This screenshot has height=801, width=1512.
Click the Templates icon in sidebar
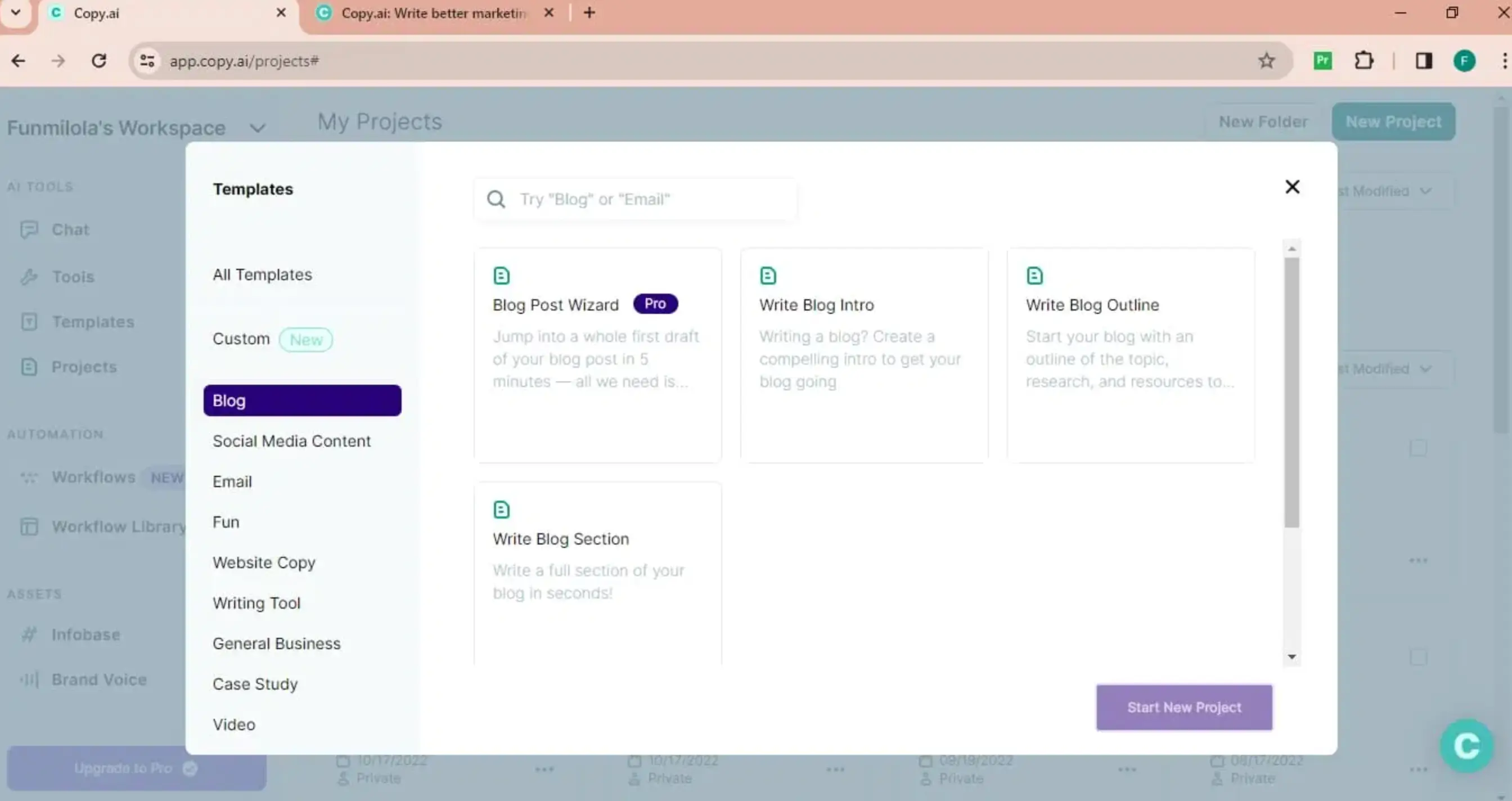(29, 322)
